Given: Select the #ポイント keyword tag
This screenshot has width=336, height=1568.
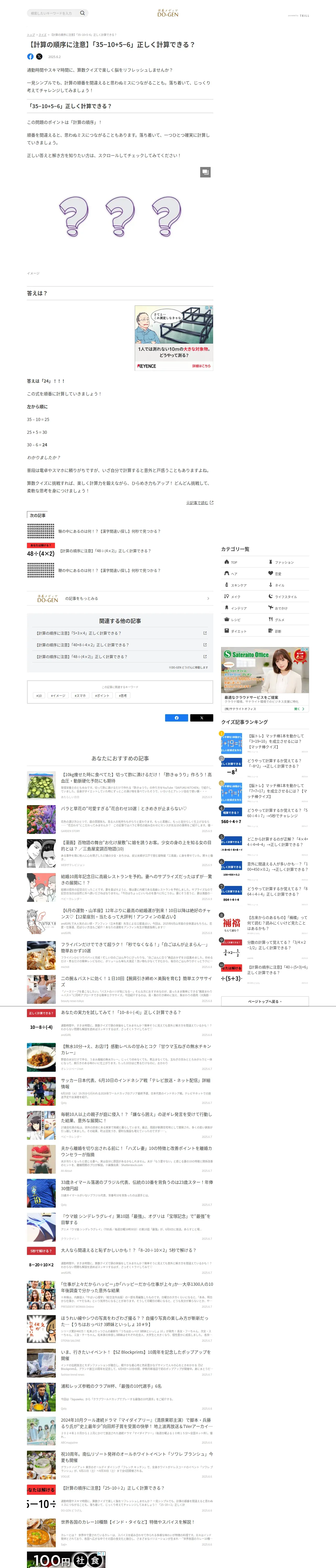Looking at the screenshot, I should (x=102, y=696).
